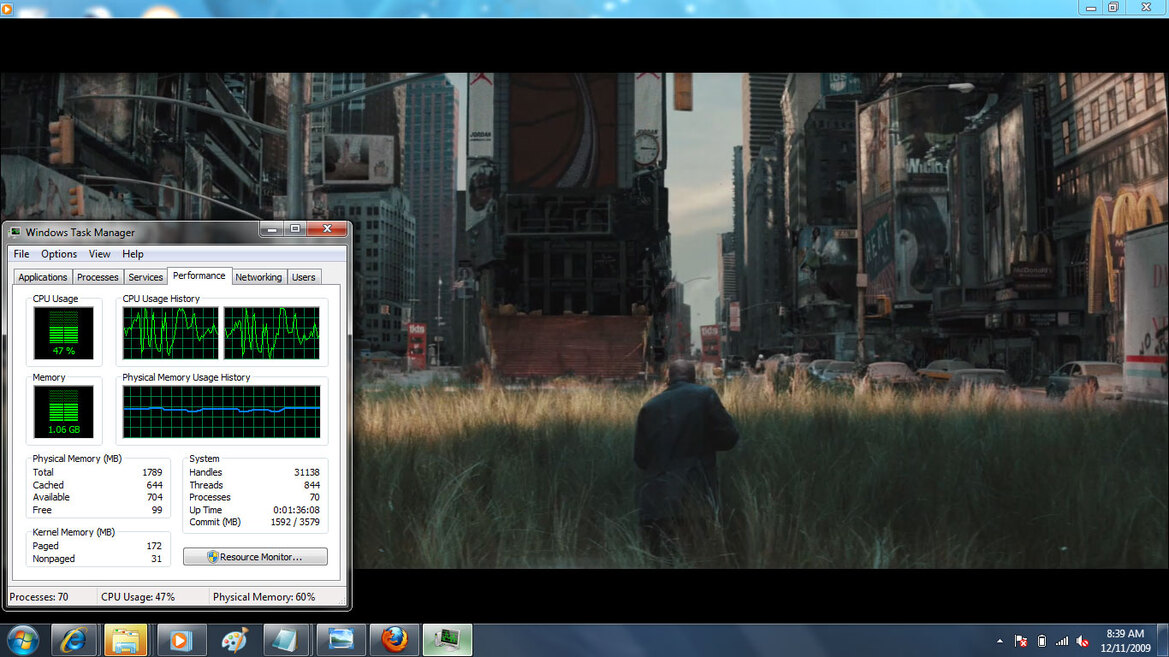Click the Memory 1.06 GB meter

pos(63,412)
